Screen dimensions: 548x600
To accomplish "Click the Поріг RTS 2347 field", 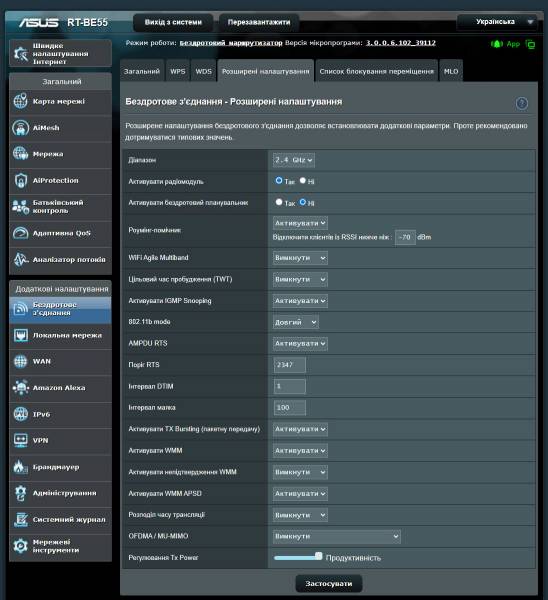I will pos(290,365).
